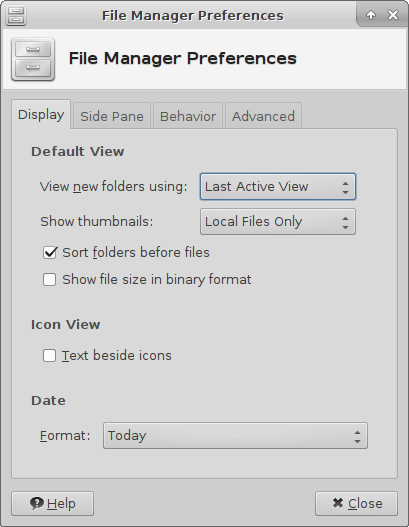Expand the Last Active View dropdown
This screenshot has height=527, width=409.
point(278,187)
